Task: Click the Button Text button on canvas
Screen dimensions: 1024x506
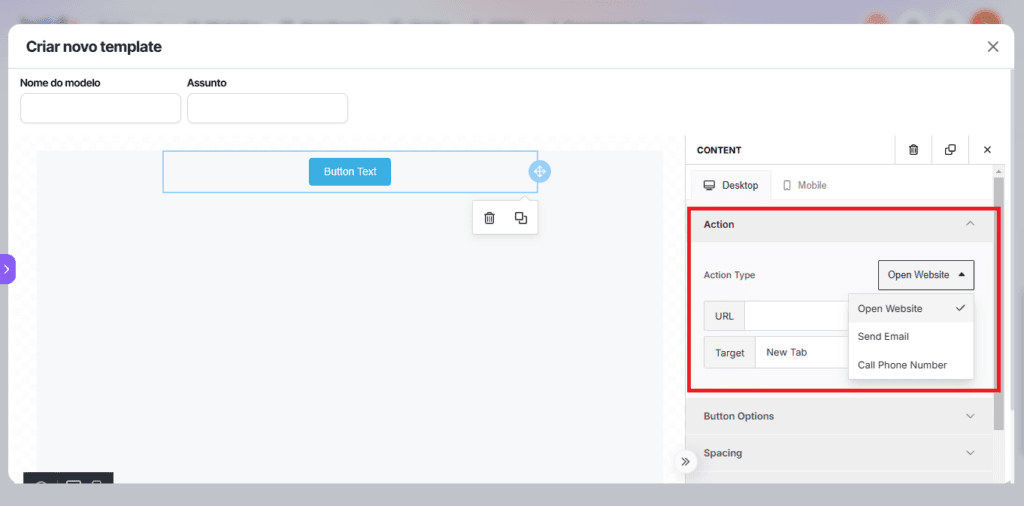Action: (x=349, y=172)
